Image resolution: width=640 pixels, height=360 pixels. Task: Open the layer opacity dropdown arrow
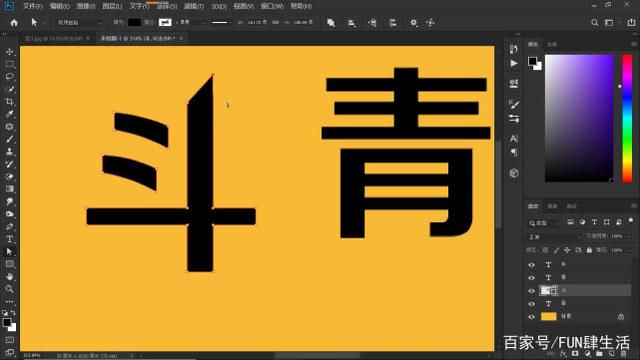tap(628, 236)
